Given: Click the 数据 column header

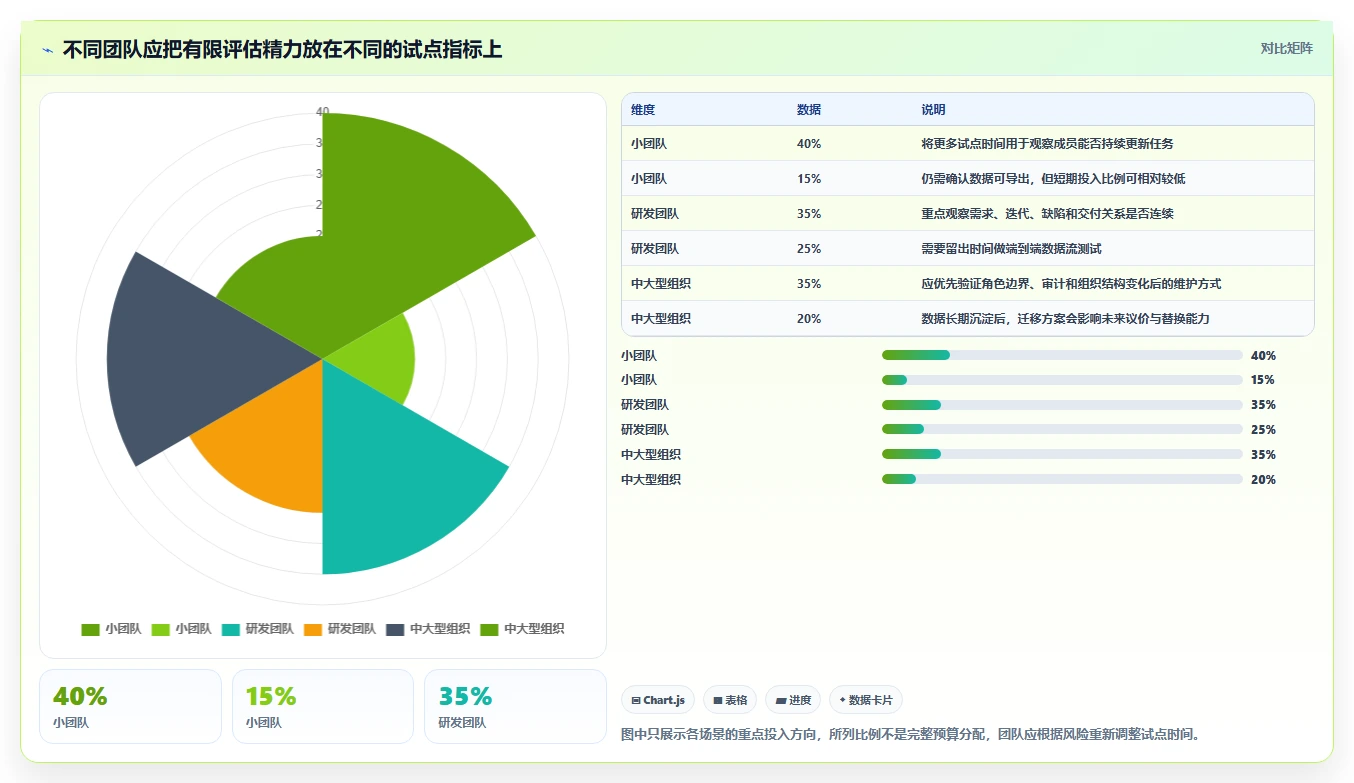Looking at the screenshot, I should coord(809,110).
